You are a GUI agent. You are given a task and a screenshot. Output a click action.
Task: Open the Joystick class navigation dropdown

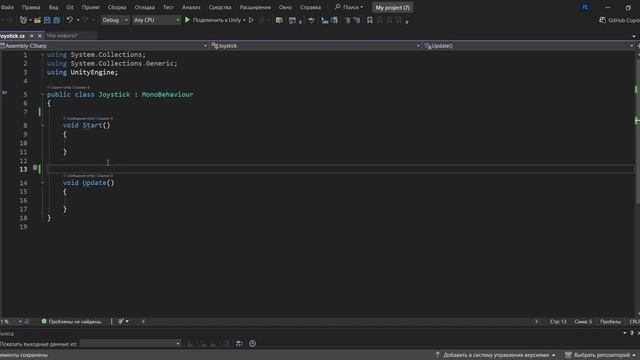pos(316,46)
